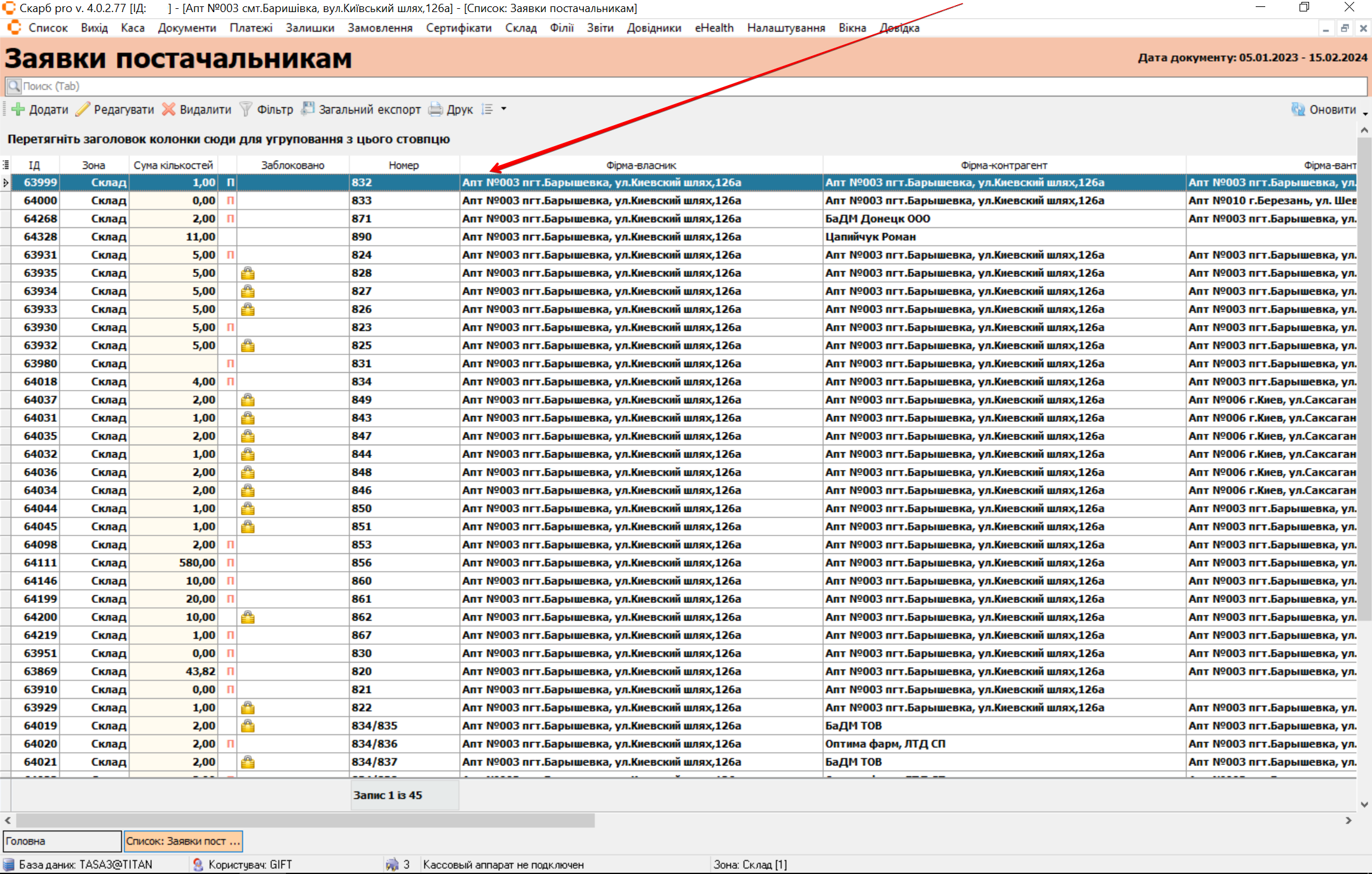Expand the toolbar options arrow under Оновити
Viewport: 1372px width, 874px height.
pyautogui.click(x=1365, y=114)
